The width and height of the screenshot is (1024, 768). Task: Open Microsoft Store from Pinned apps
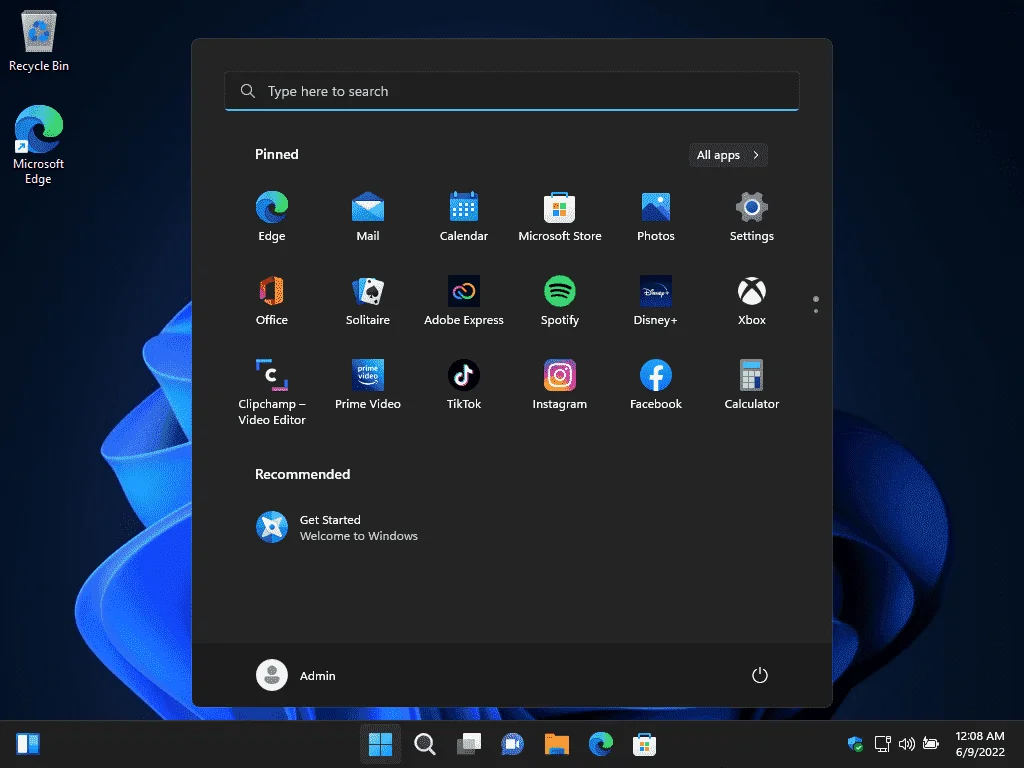(x=560, y=216)
